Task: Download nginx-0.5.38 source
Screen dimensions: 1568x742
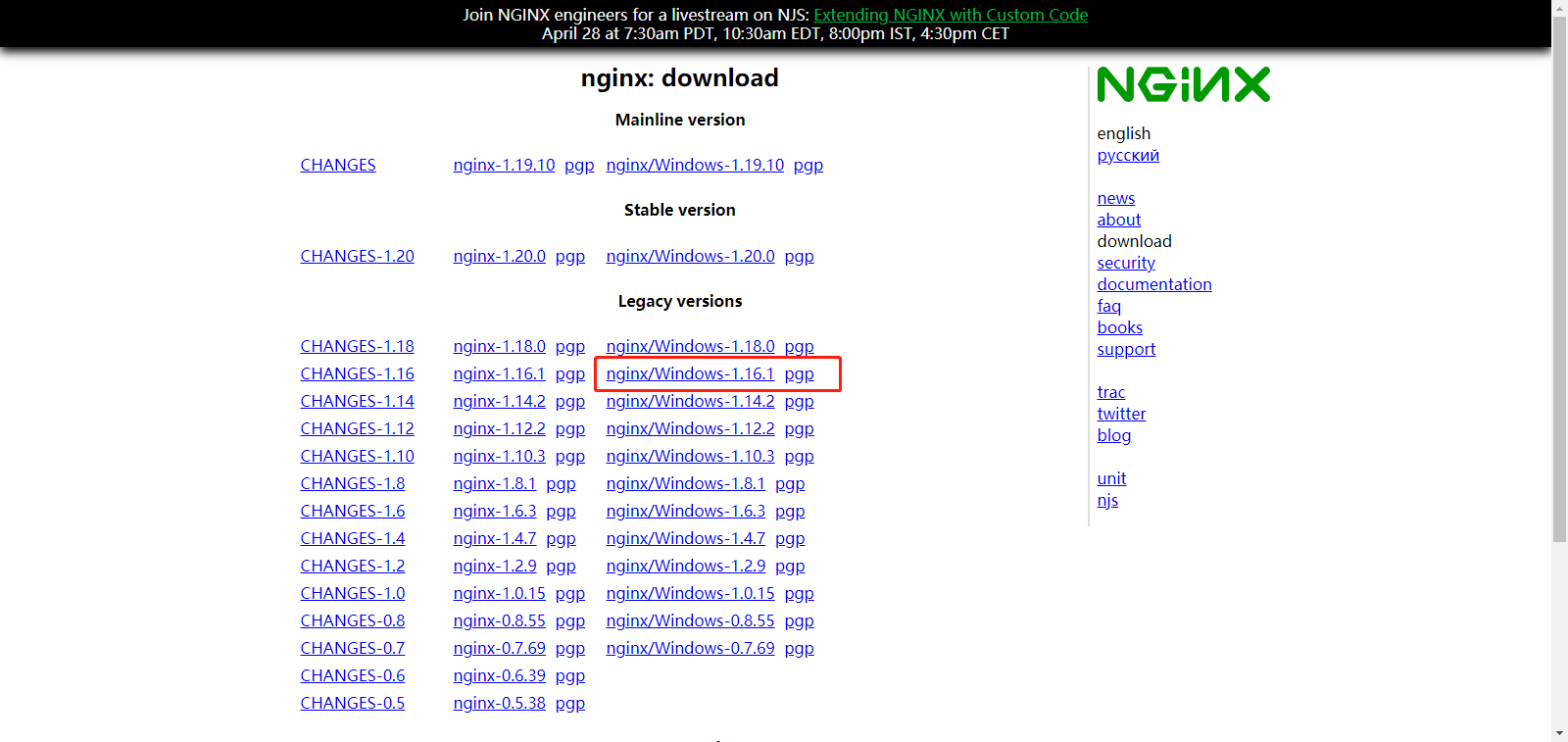Action: [499, 703]
